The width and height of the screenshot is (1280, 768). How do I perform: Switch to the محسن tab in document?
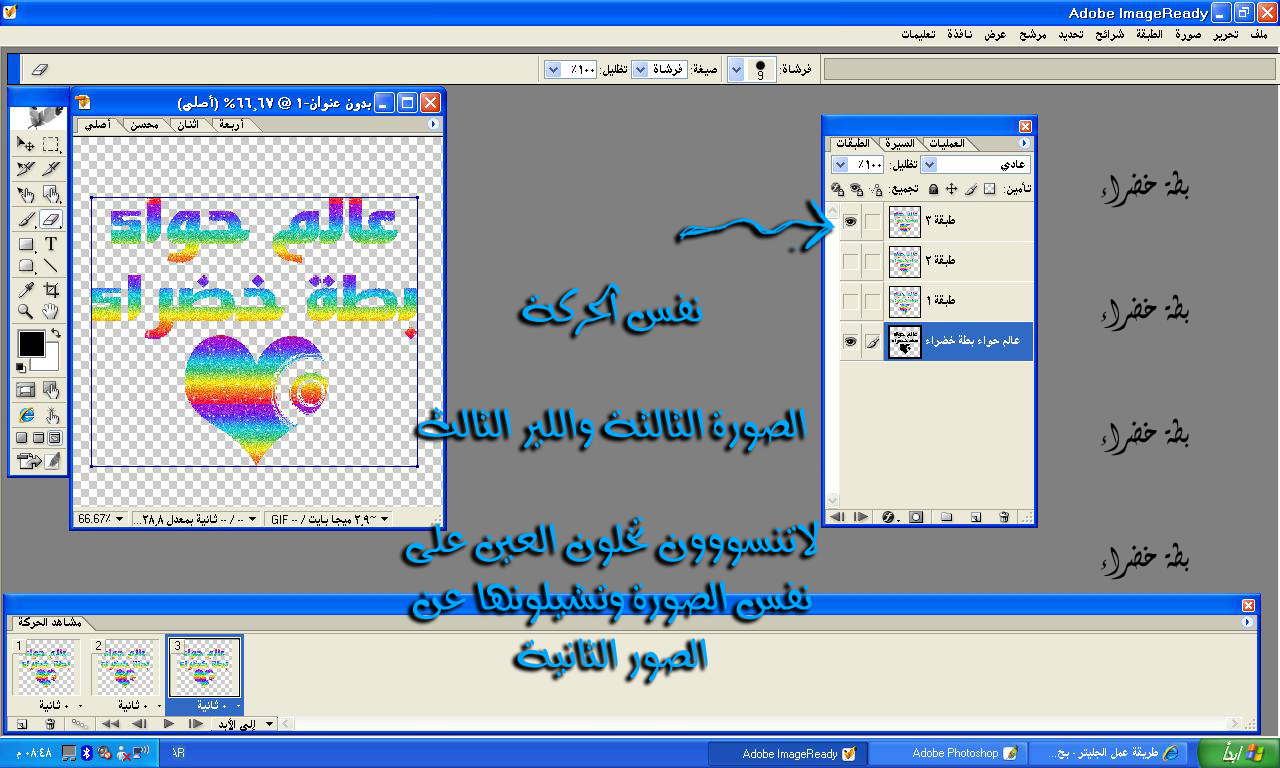coord(141,125)
